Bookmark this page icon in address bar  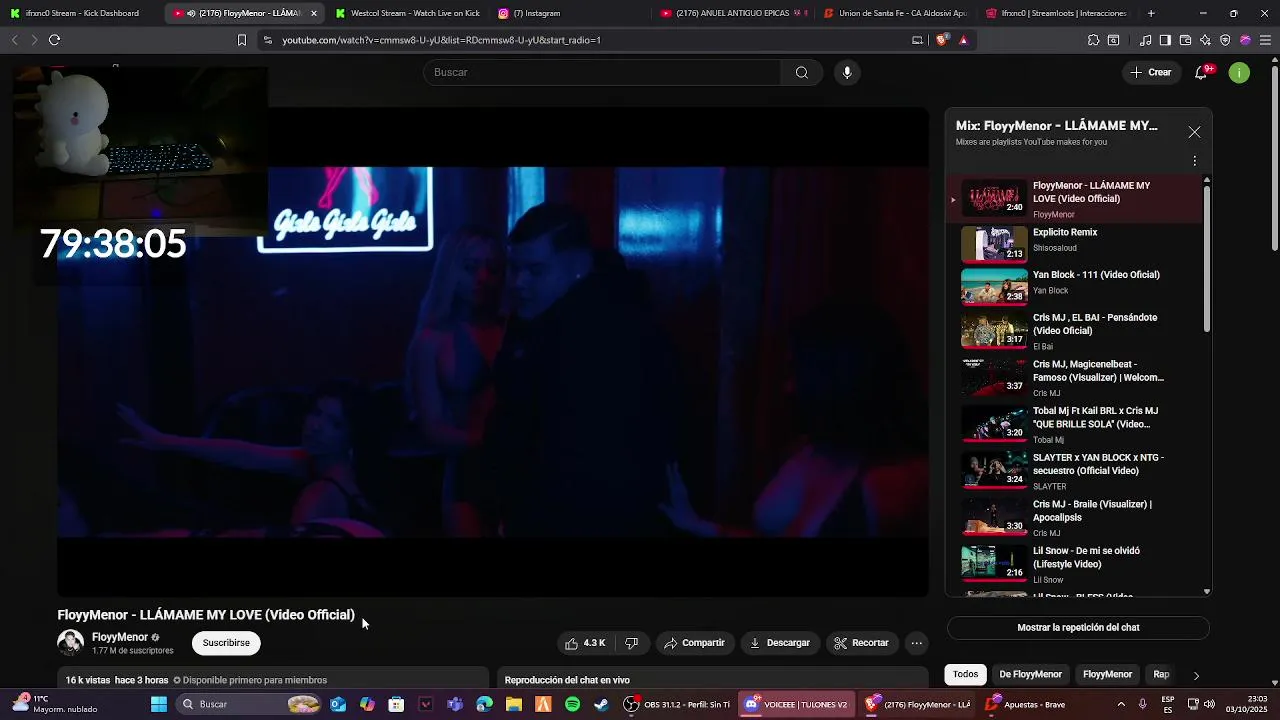coord(241,40)
